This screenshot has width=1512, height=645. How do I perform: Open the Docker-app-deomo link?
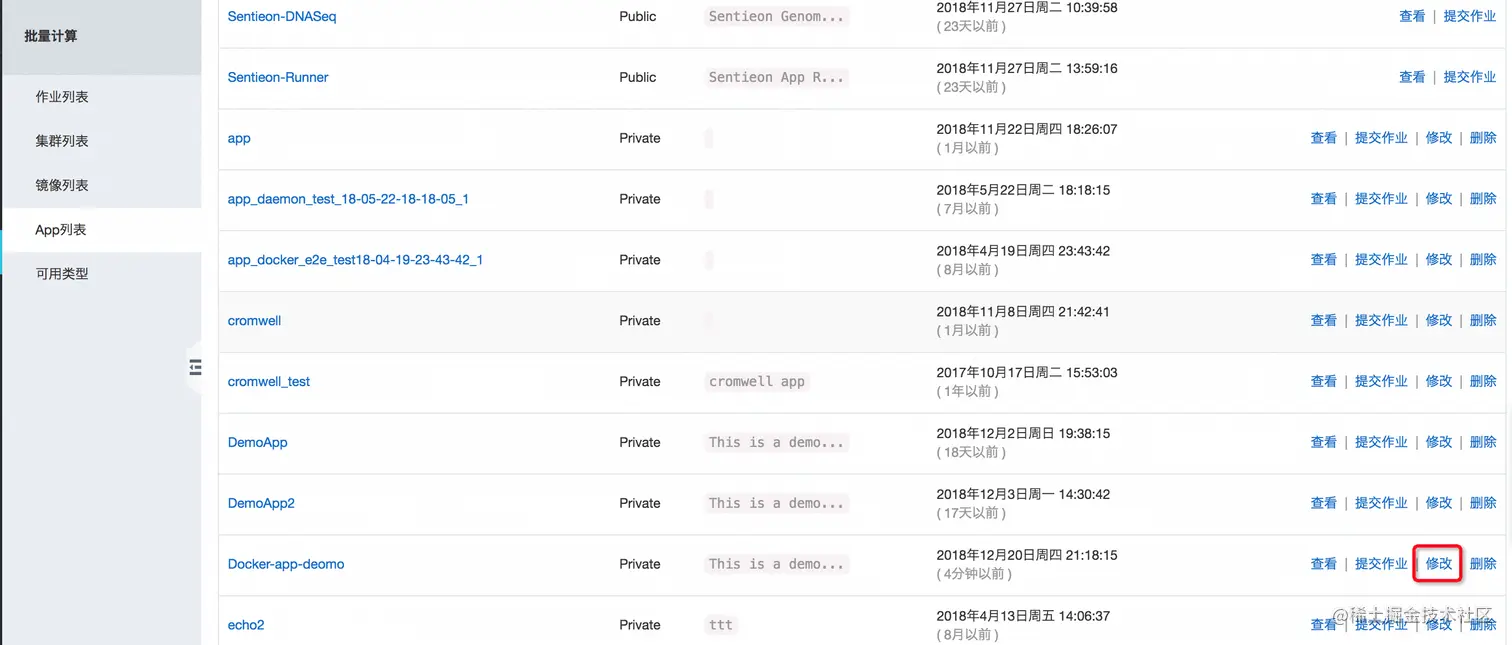coord(286,564)
